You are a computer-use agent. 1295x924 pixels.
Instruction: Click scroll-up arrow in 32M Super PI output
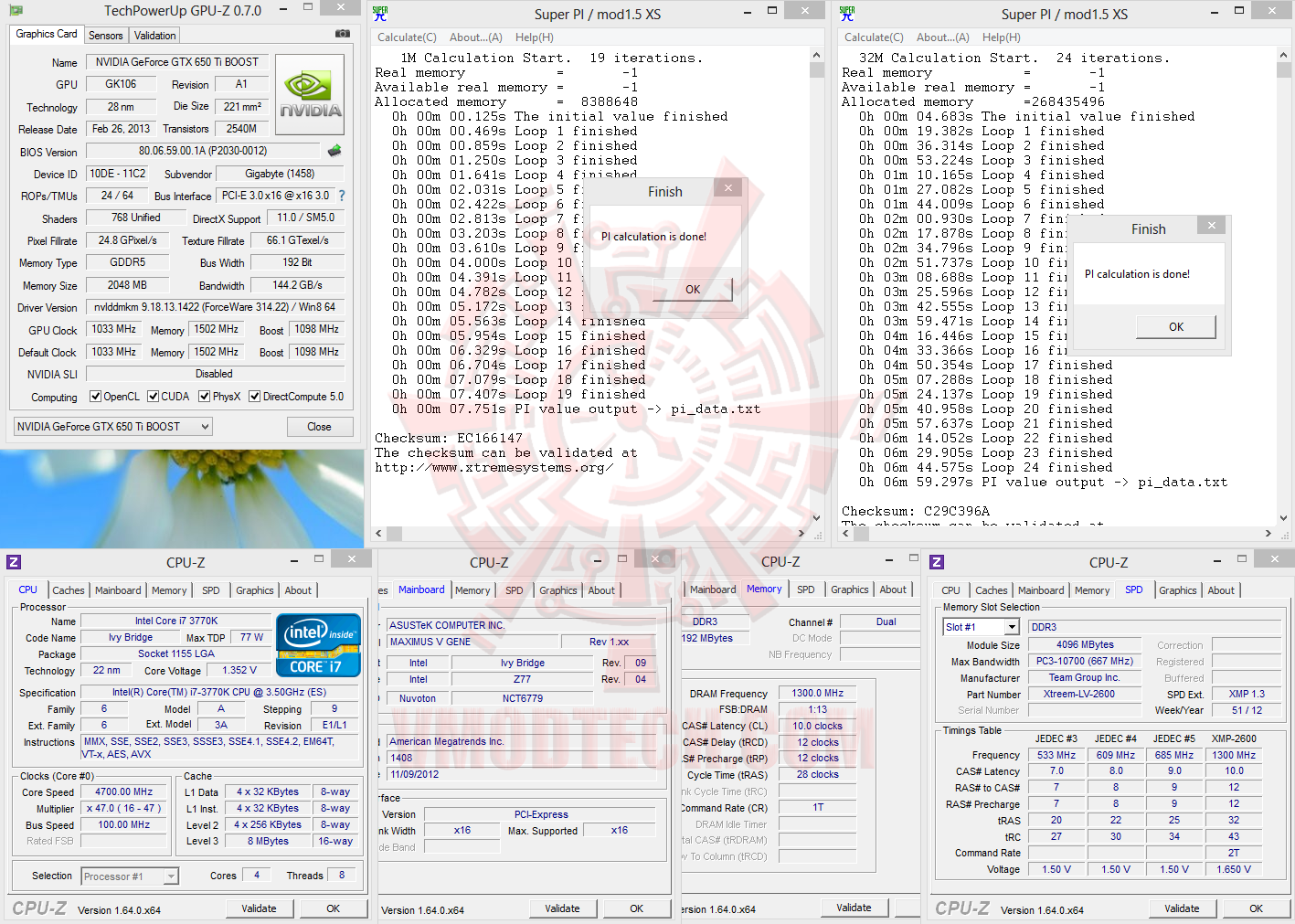pos(1283,56)
